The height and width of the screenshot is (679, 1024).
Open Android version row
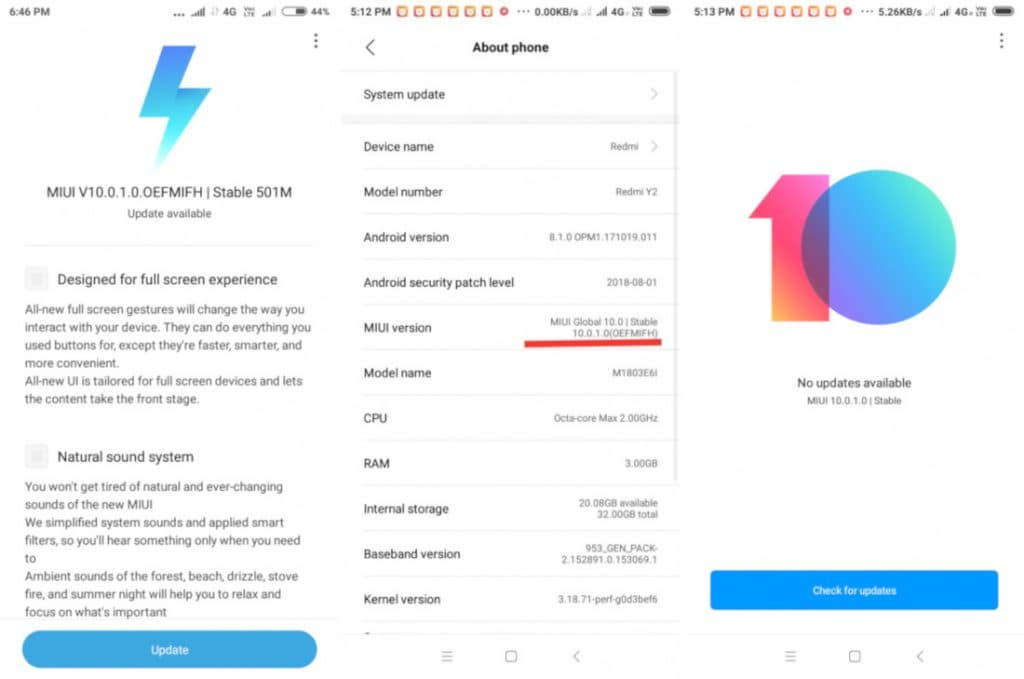510,237
